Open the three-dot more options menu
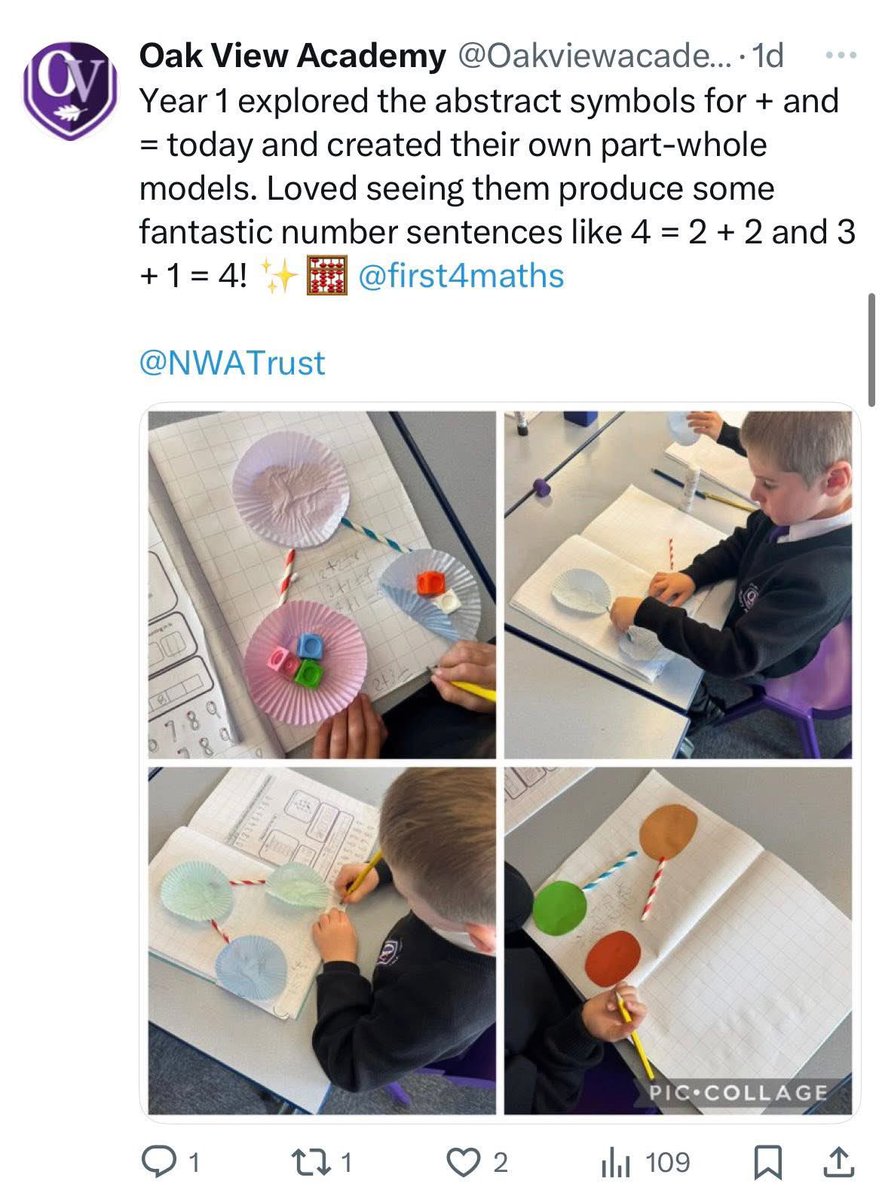Image resolution: width=882 pixels, height=1199 pixels. coord(841,56)
